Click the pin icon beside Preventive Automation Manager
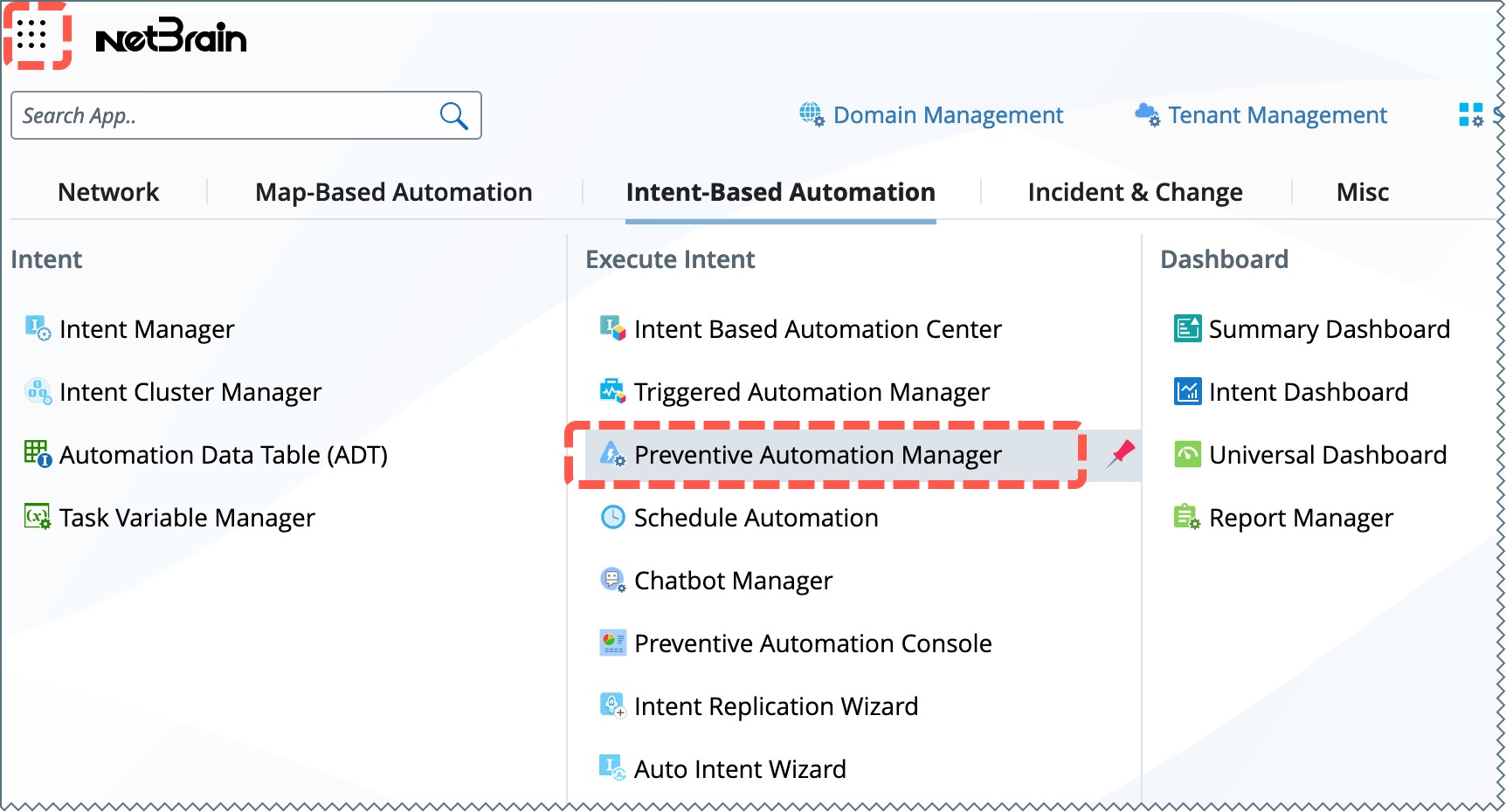This screenshot has width=1506, height=812. click(1121, 453)
